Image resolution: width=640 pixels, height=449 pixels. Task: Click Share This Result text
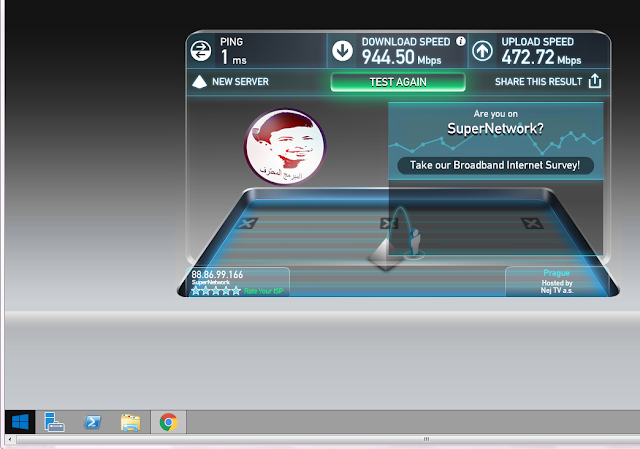point(538,82)
